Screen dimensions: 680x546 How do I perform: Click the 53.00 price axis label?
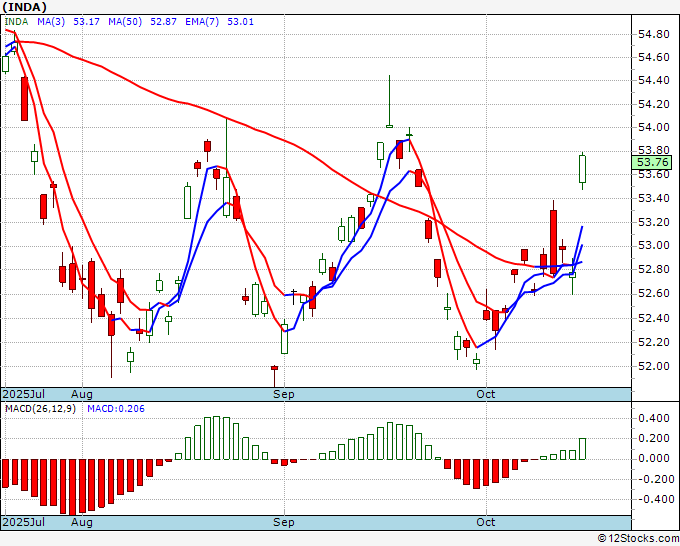654,246
